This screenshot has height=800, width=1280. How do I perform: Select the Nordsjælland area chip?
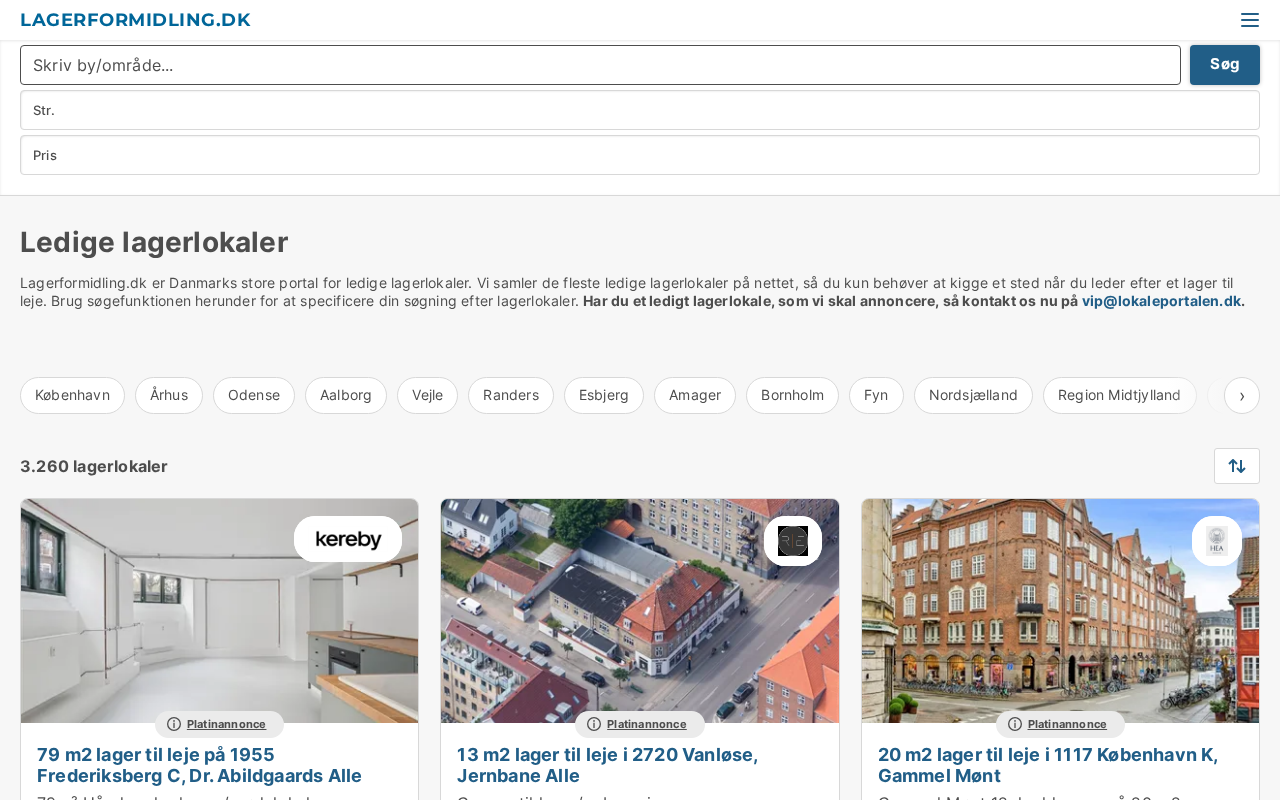coord(973,395)
